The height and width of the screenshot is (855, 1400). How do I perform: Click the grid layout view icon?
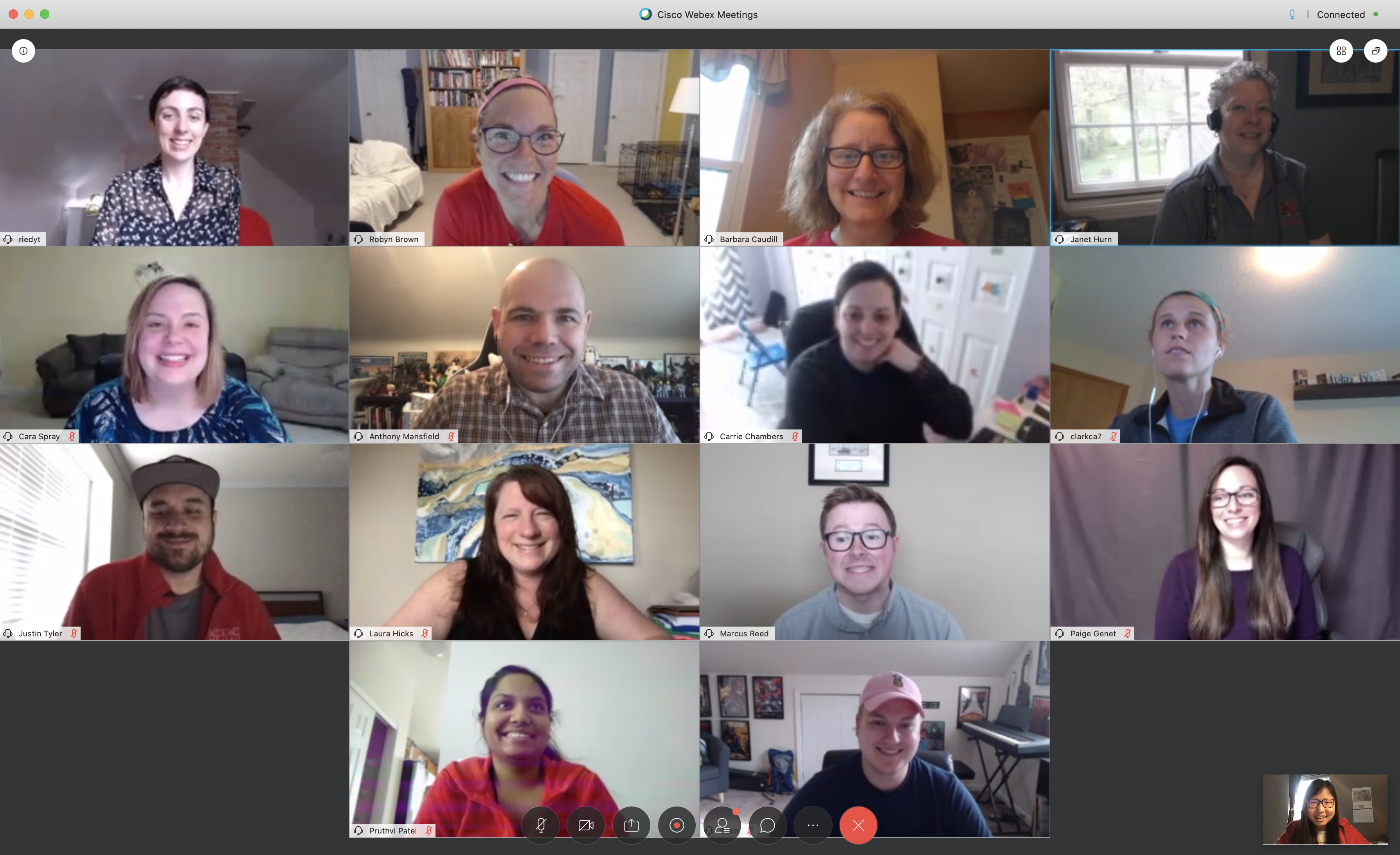pyautogui.click(x=1341, y=50)
